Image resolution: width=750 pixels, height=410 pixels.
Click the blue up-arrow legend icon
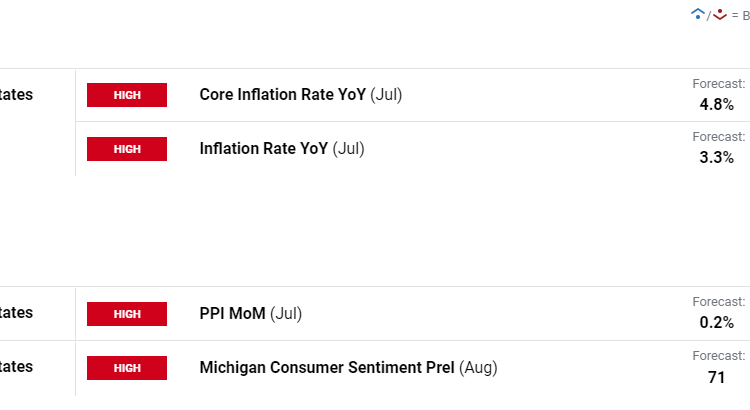(698, 14)
